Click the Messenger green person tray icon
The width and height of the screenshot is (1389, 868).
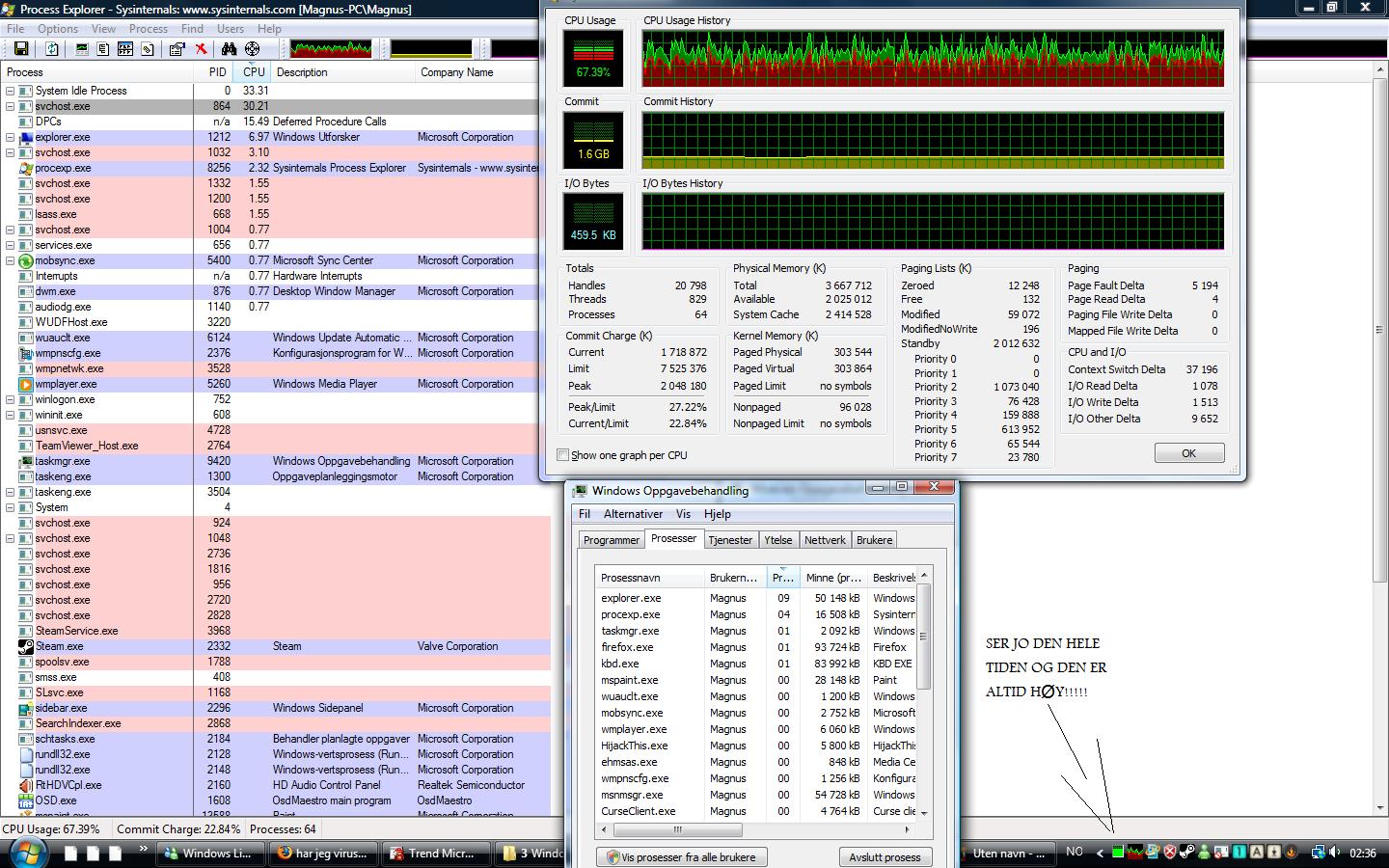1204,852
